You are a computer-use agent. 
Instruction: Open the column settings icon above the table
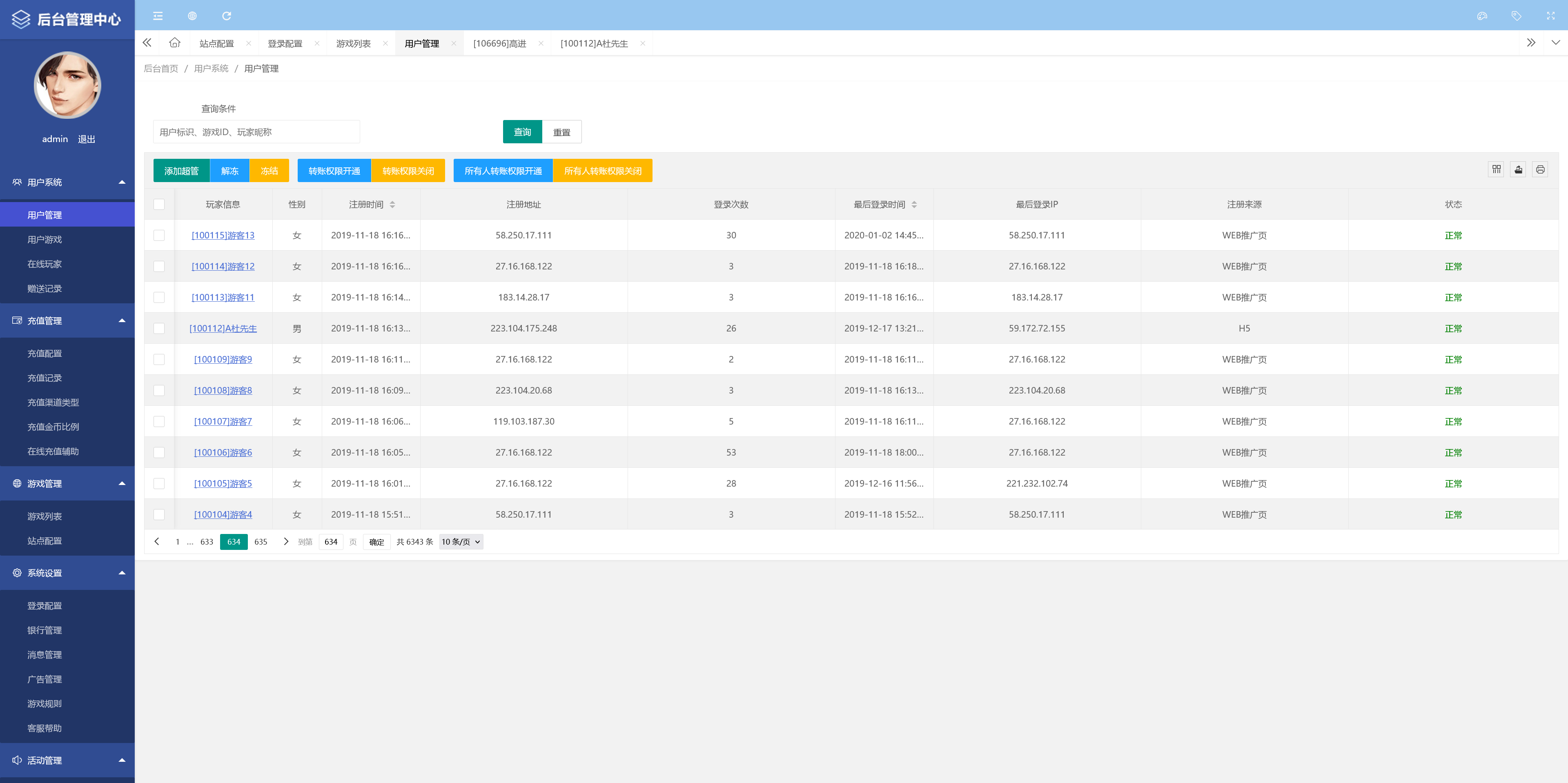[1496, 169]
